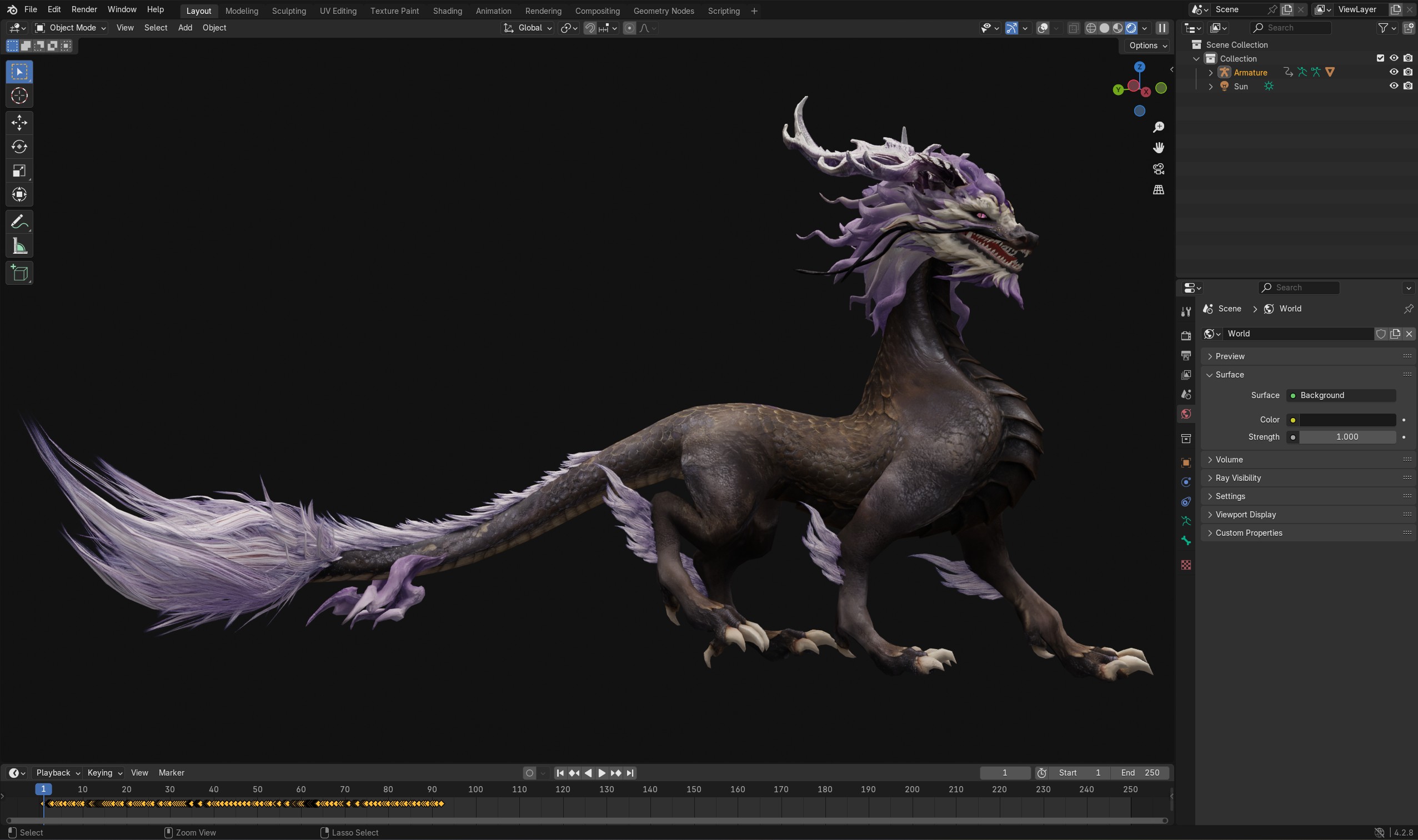
Task: Select the 3D Cursor tool
Action: click(x=19, y=95)
